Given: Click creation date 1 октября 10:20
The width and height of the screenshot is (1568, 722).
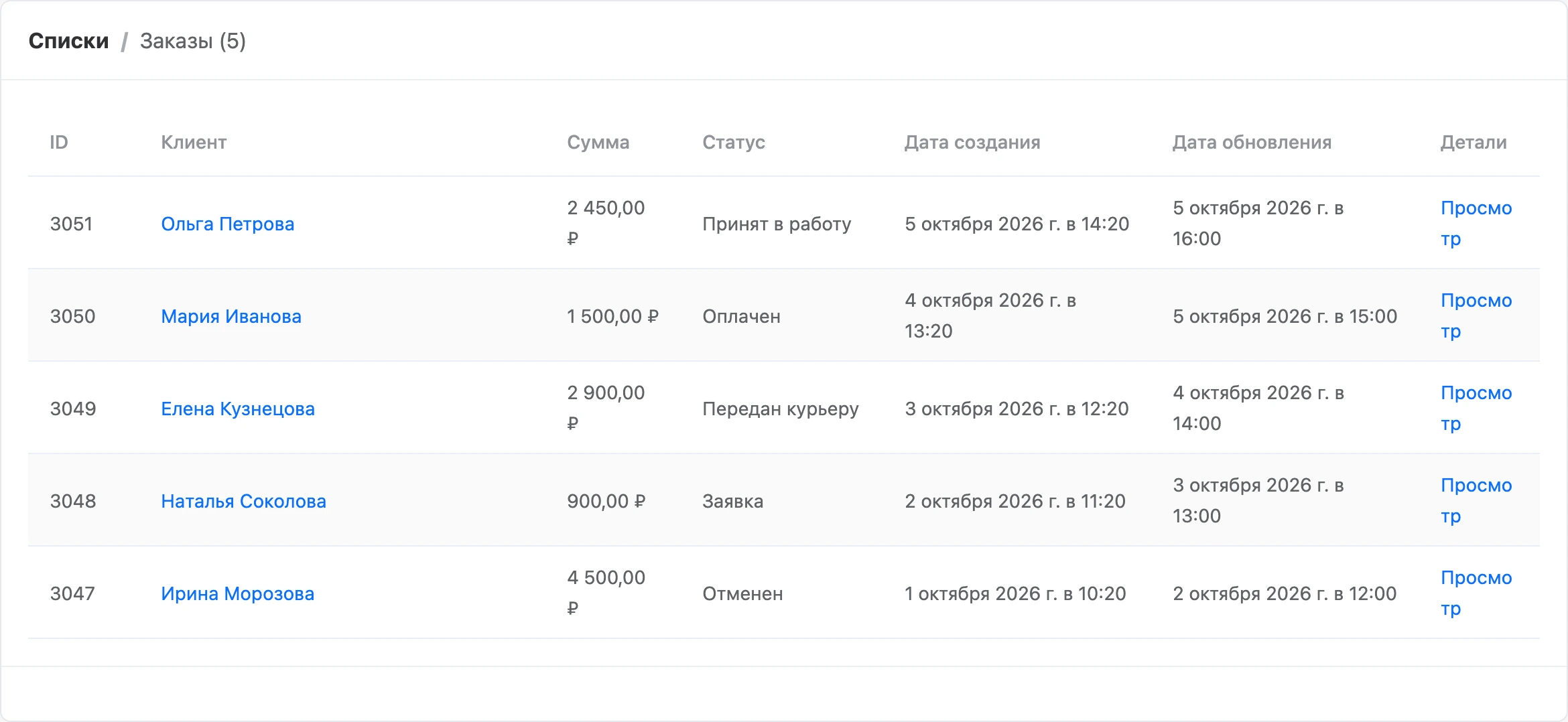Looking at the screenshot, I should [x=1015, y=593].
